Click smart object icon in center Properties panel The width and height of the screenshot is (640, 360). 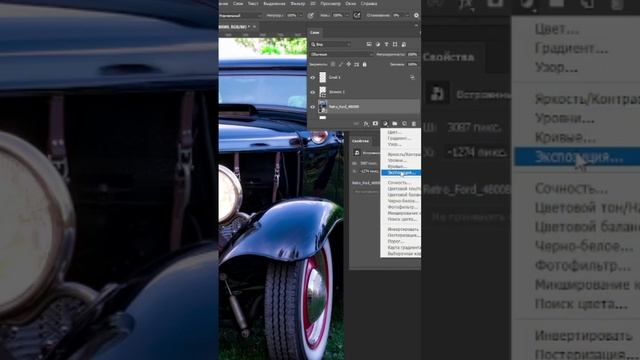pos(357,153)
